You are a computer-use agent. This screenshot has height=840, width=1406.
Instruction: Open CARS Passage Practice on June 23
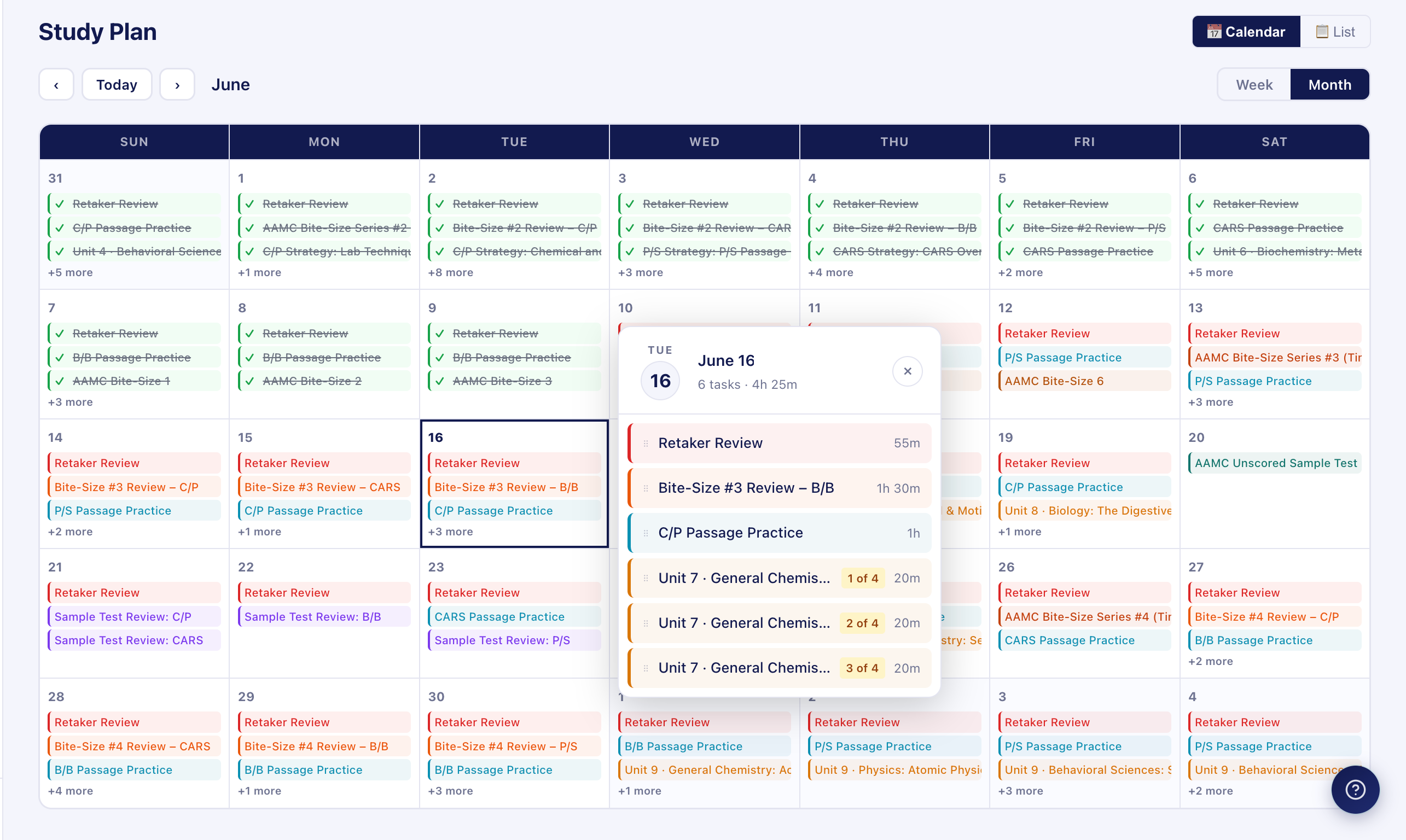pyautogui.click(x=515, y=616)
